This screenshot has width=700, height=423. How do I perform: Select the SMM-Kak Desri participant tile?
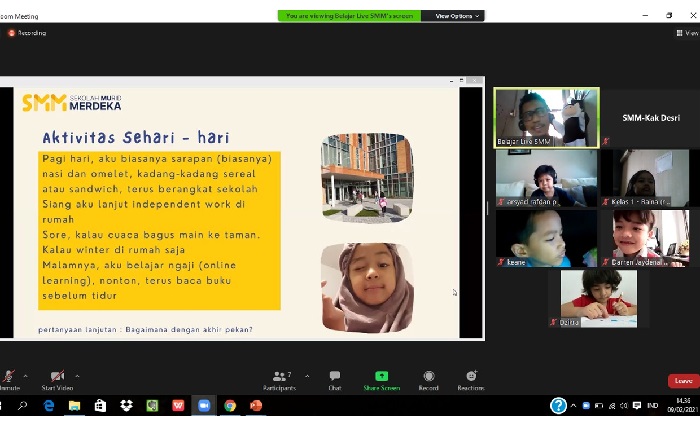[x=651, y=118]
